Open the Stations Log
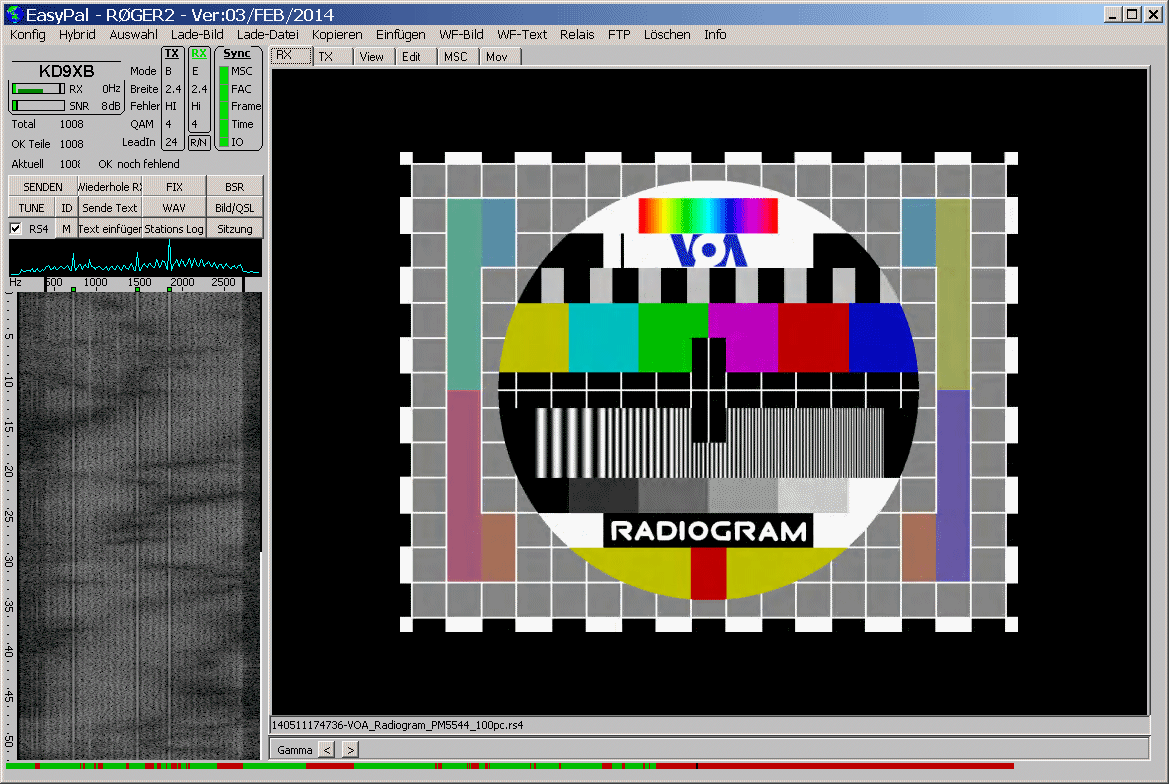 [x=174, y=229]
